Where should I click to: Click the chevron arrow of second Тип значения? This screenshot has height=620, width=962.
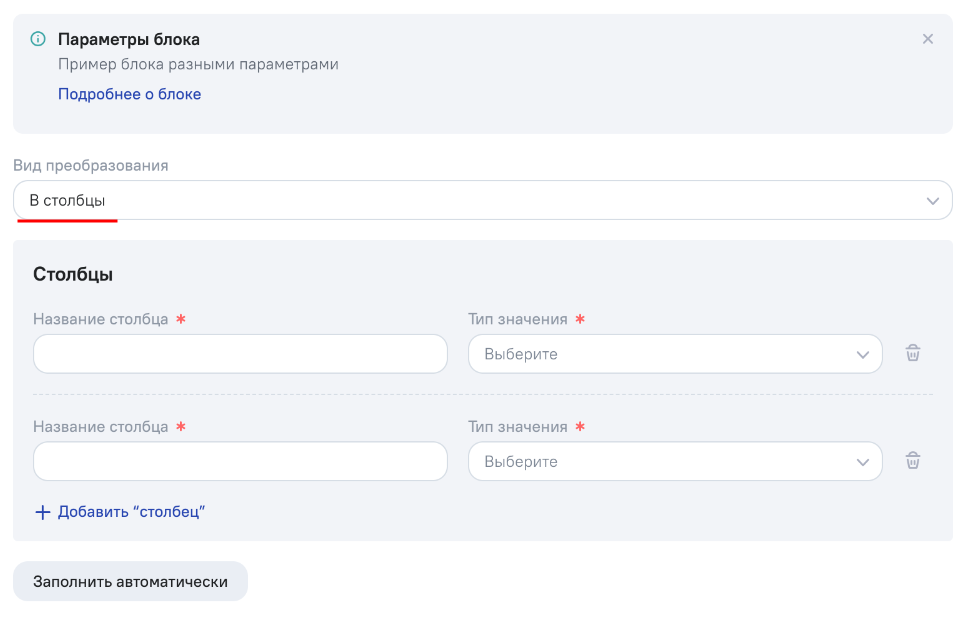(863, 462)
